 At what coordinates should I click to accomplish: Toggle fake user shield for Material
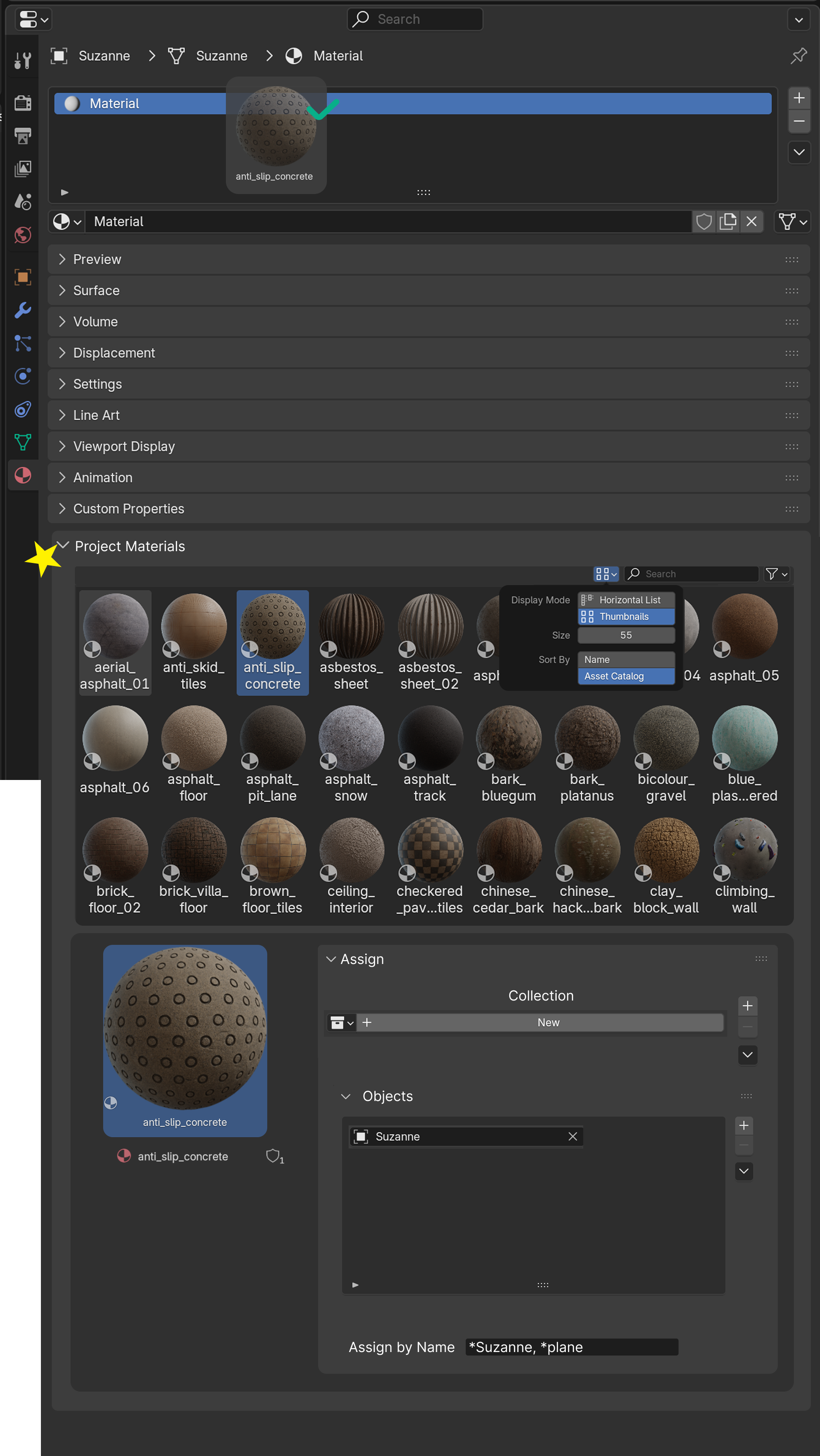(704, 221)
